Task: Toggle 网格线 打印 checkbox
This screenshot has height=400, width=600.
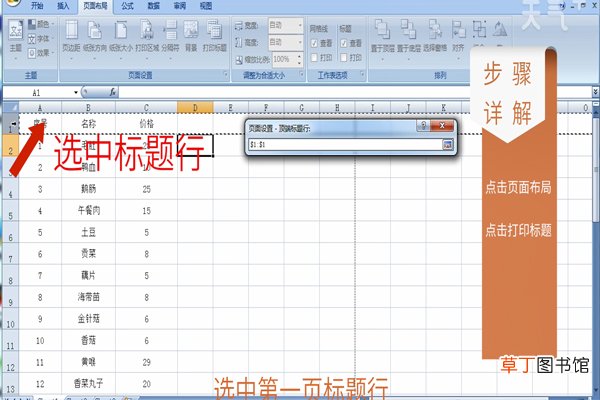Action: (314, 57)
